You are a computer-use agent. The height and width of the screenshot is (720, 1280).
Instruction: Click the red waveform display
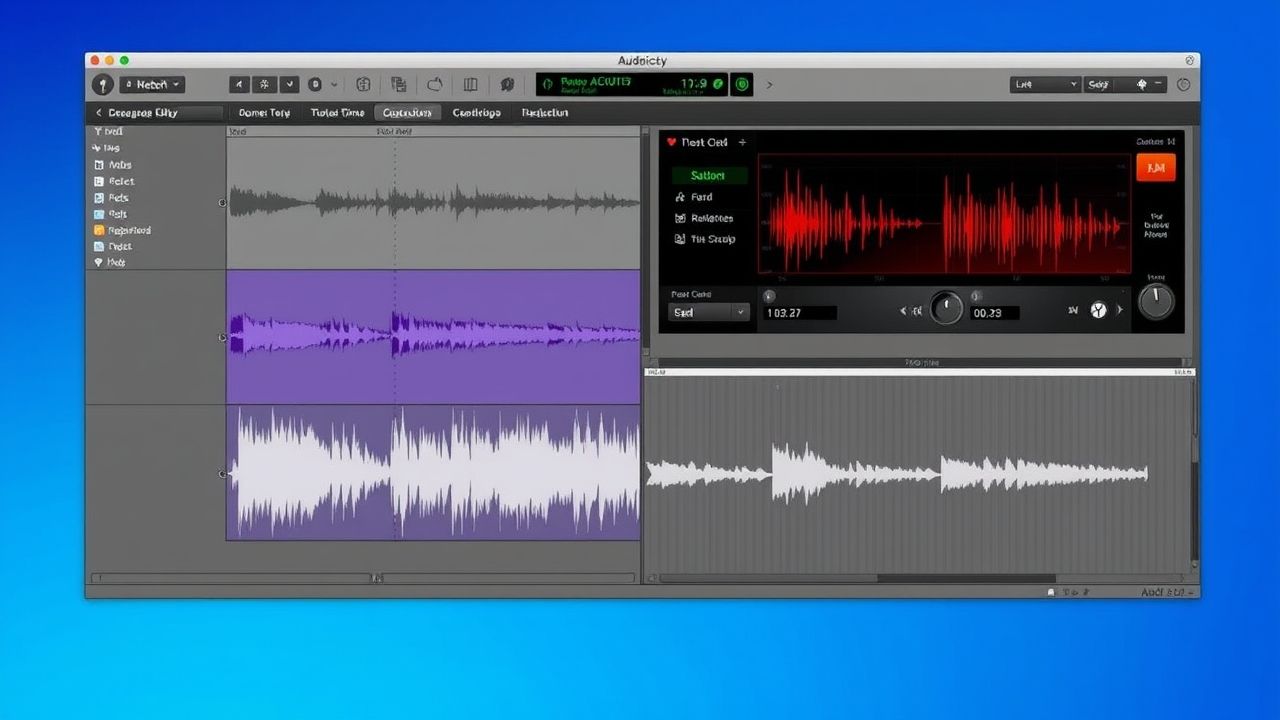944,215
